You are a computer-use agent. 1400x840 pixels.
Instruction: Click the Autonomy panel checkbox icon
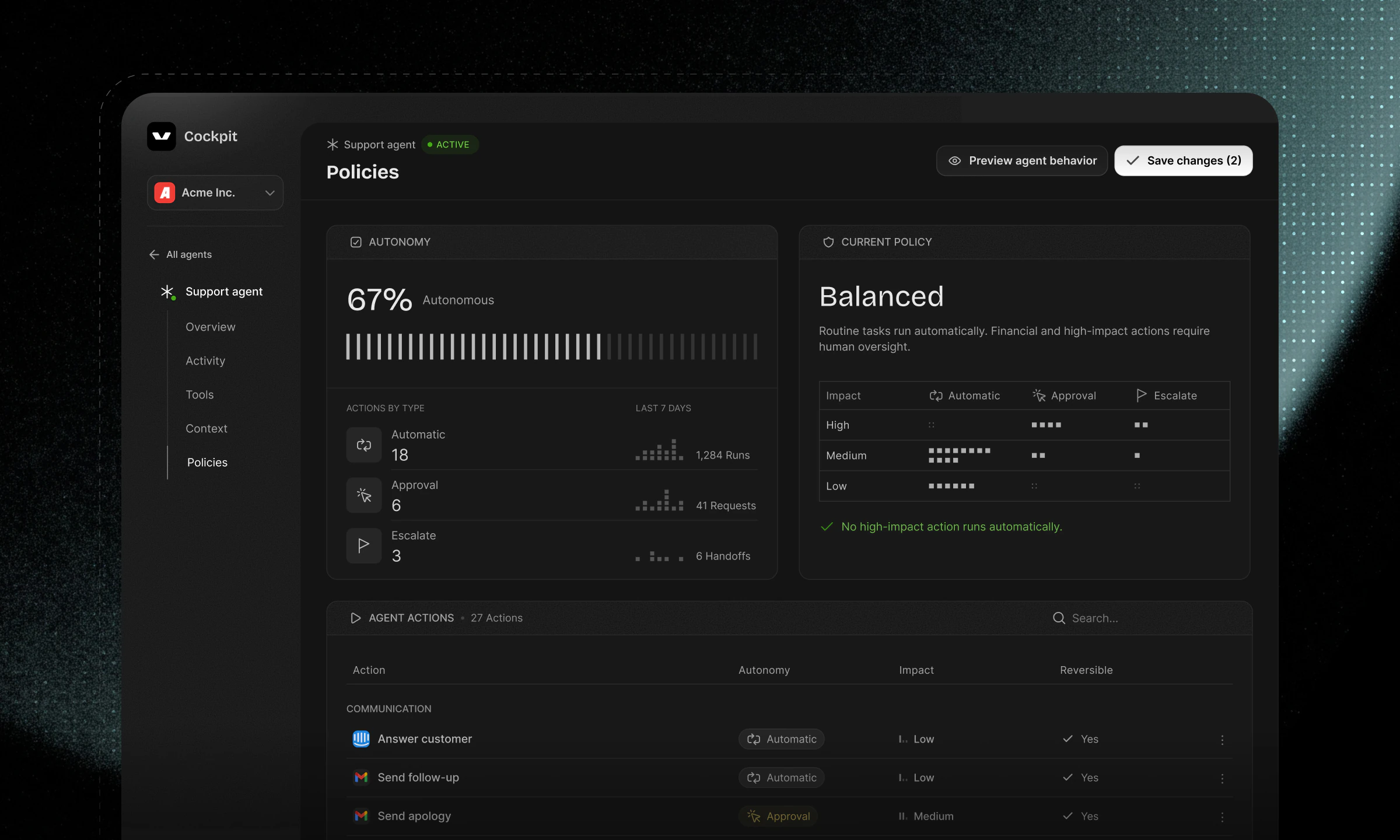coord(356,242)
